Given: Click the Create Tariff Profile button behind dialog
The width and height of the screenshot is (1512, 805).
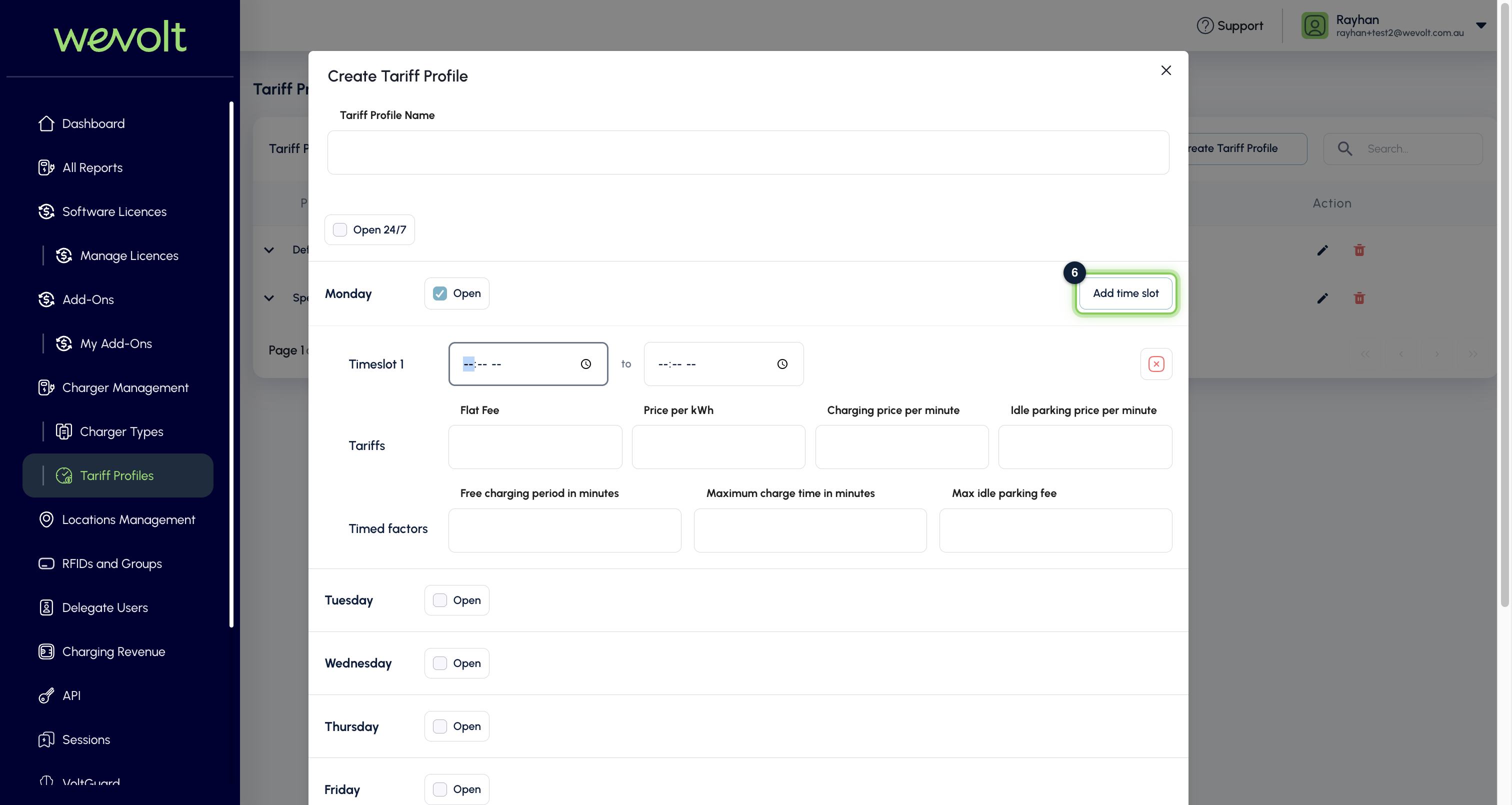Looking at the screenshot, I should 1247,148.
